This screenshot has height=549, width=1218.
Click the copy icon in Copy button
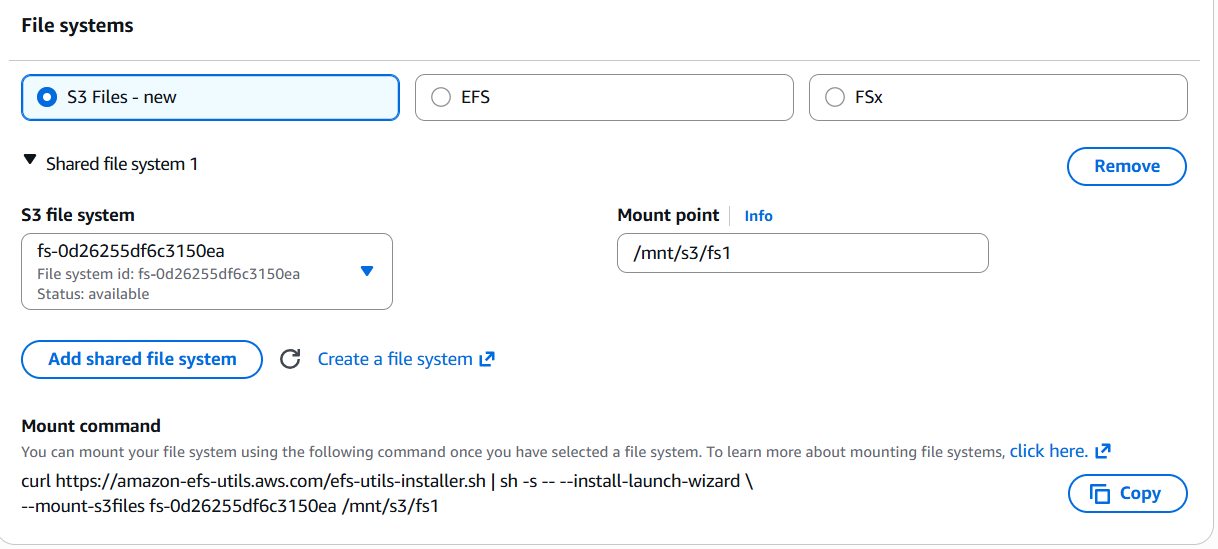point(1100,494)
